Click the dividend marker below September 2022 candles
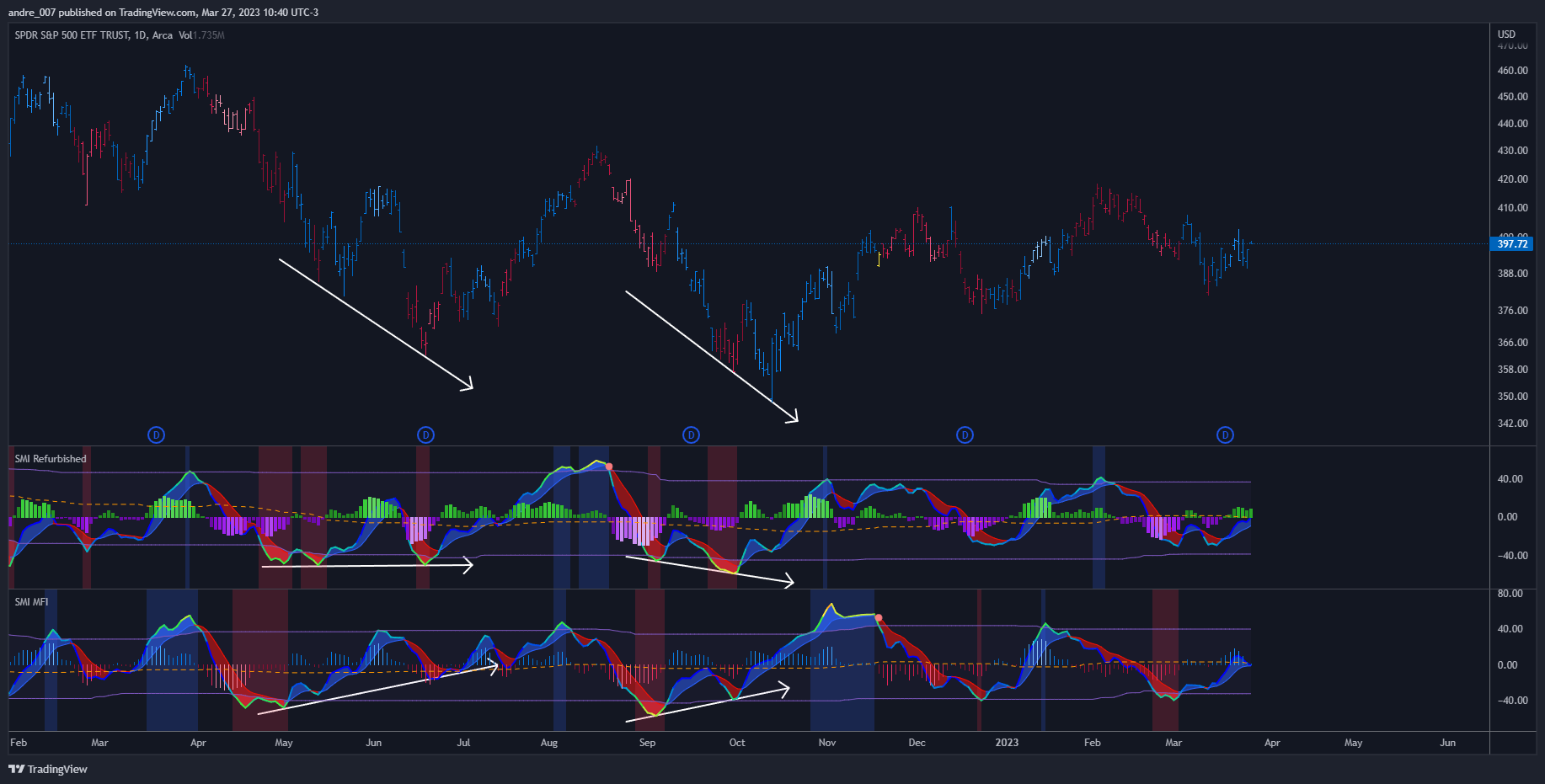This screenshot has height=784, width=1545. (x=691, y=435)
